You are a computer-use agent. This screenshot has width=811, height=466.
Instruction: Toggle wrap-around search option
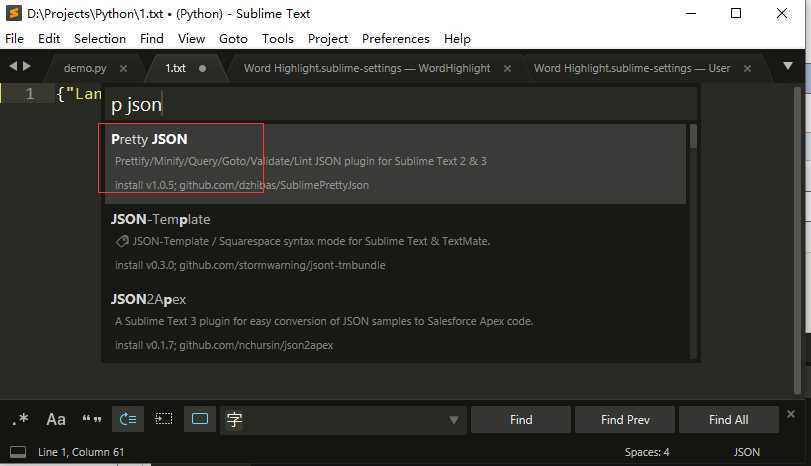pos(128,419)
